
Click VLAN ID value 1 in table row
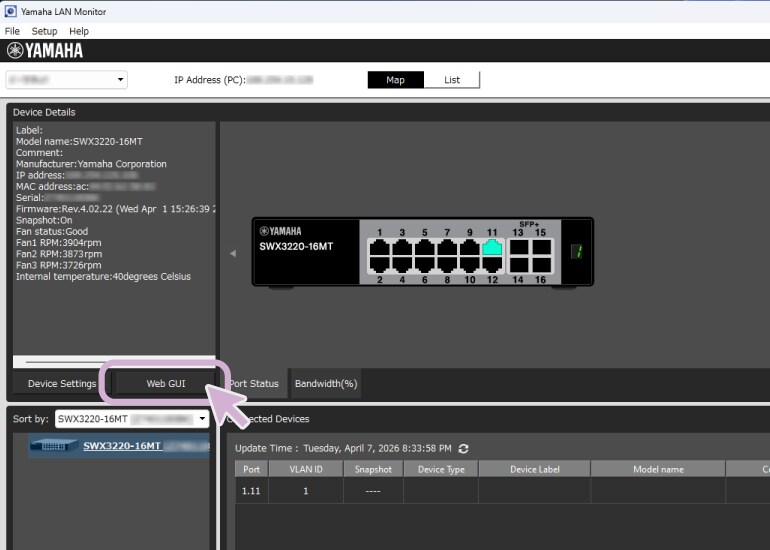point(306,491)
